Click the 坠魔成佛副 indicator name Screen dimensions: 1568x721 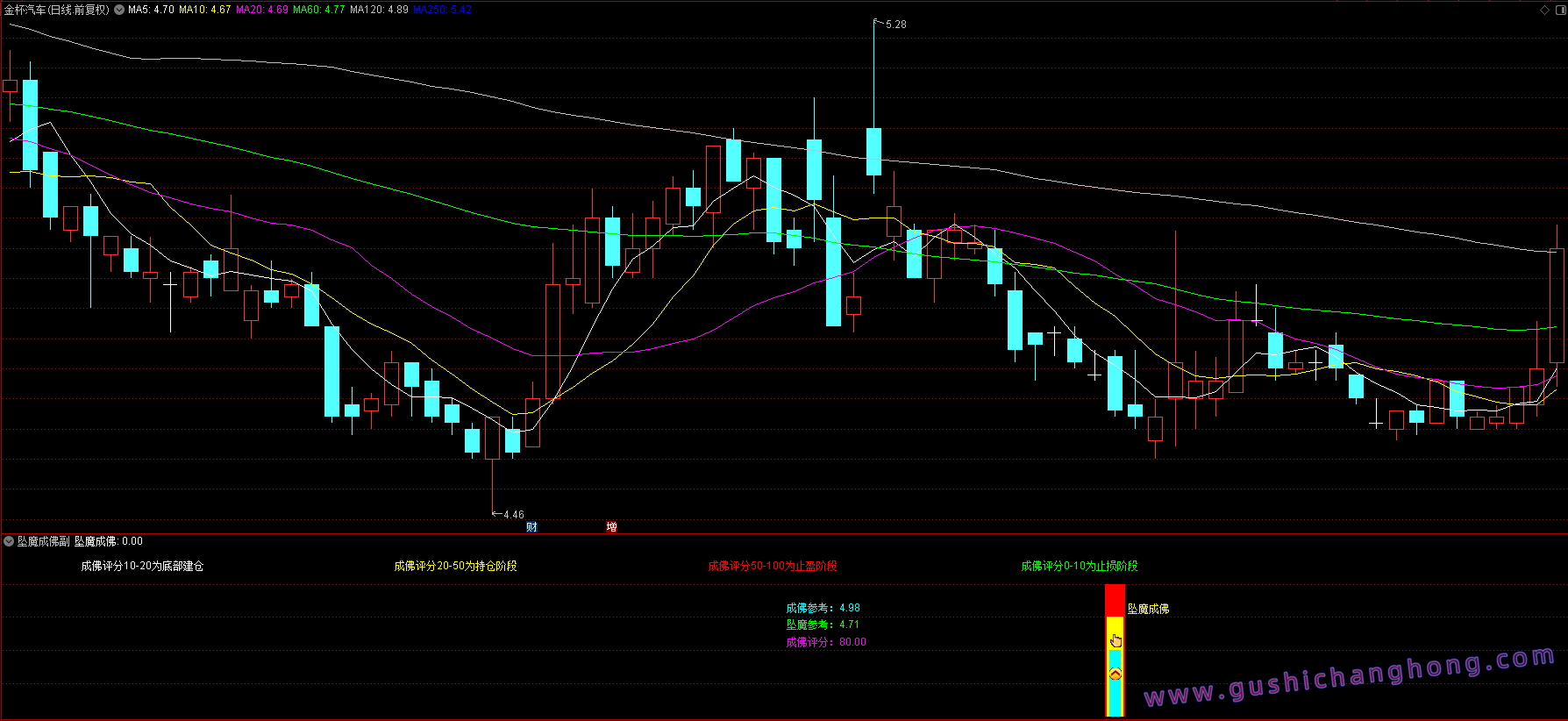(x=43, y=541)
